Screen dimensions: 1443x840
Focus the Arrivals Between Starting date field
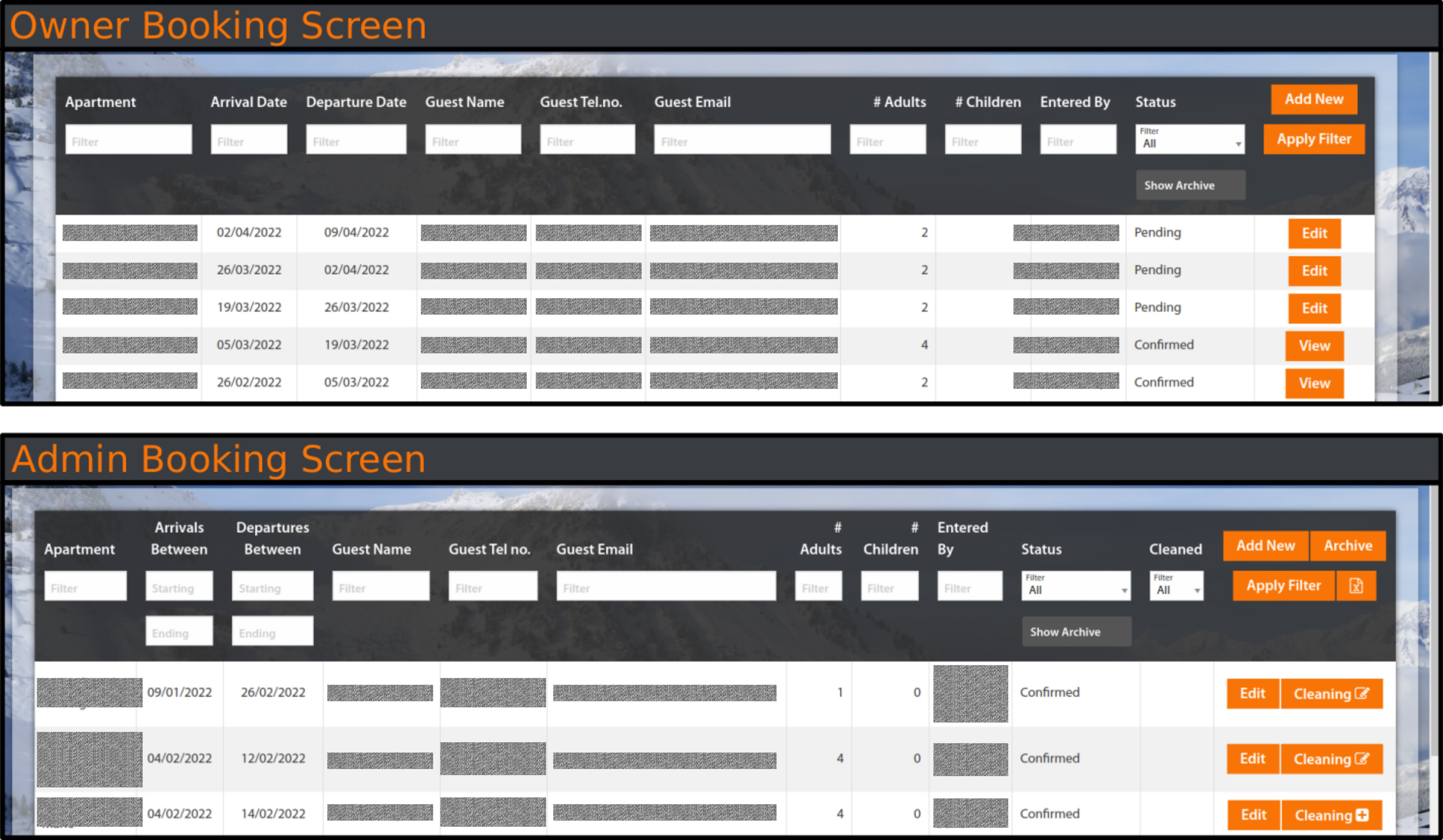pyautogui.click(x=179, y=585)
